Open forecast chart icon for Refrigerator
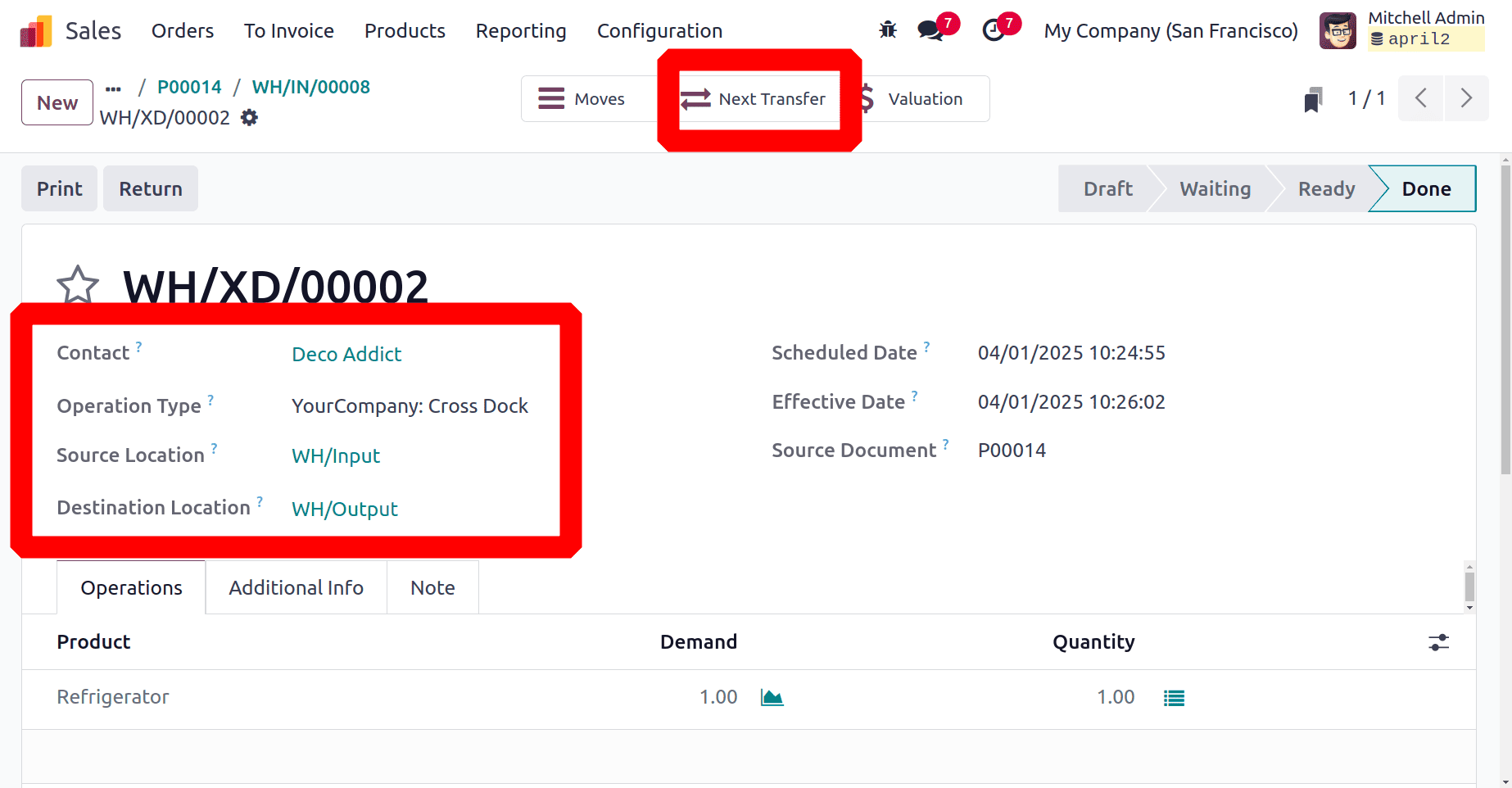 [x=772, y=697]
